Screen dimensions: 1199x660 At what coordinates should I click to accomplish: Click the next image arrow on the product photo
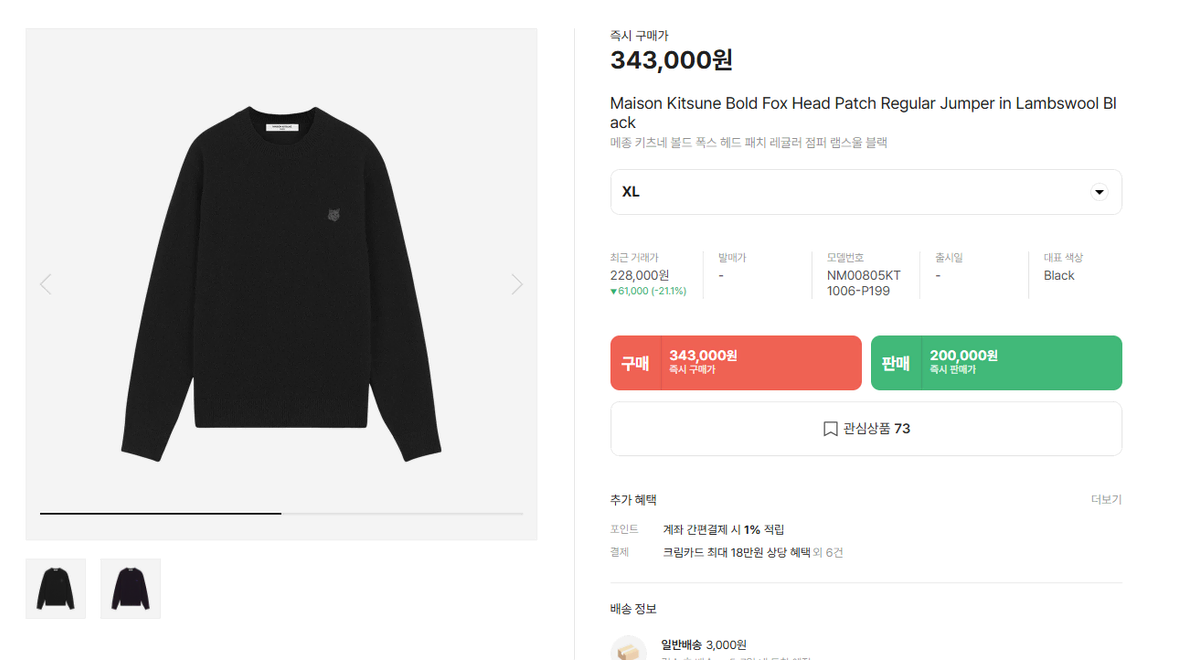click(517, 284)
